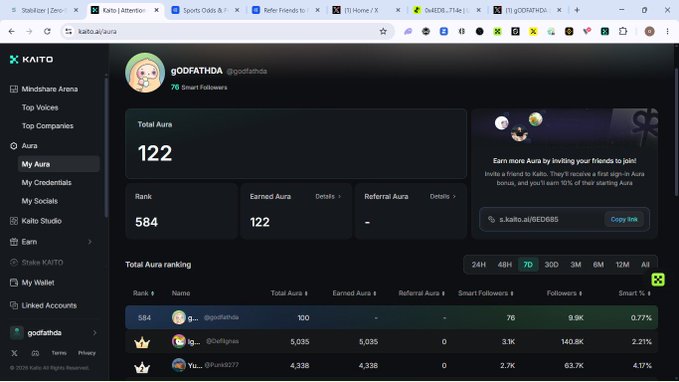Open browser Extensions puzzle icon
The image size is (679, 382).
623,31
